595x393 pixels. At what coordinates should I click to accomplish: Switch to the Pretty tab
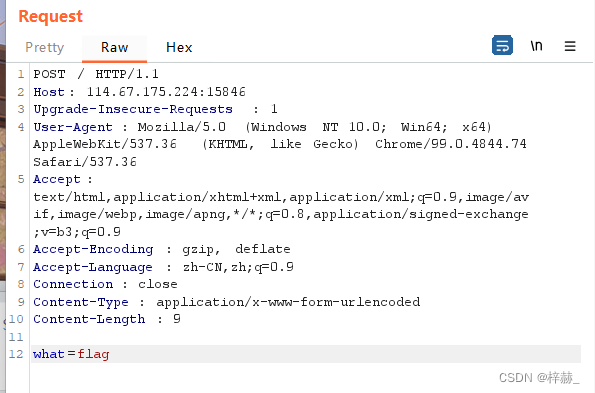(x=45, y=47)
